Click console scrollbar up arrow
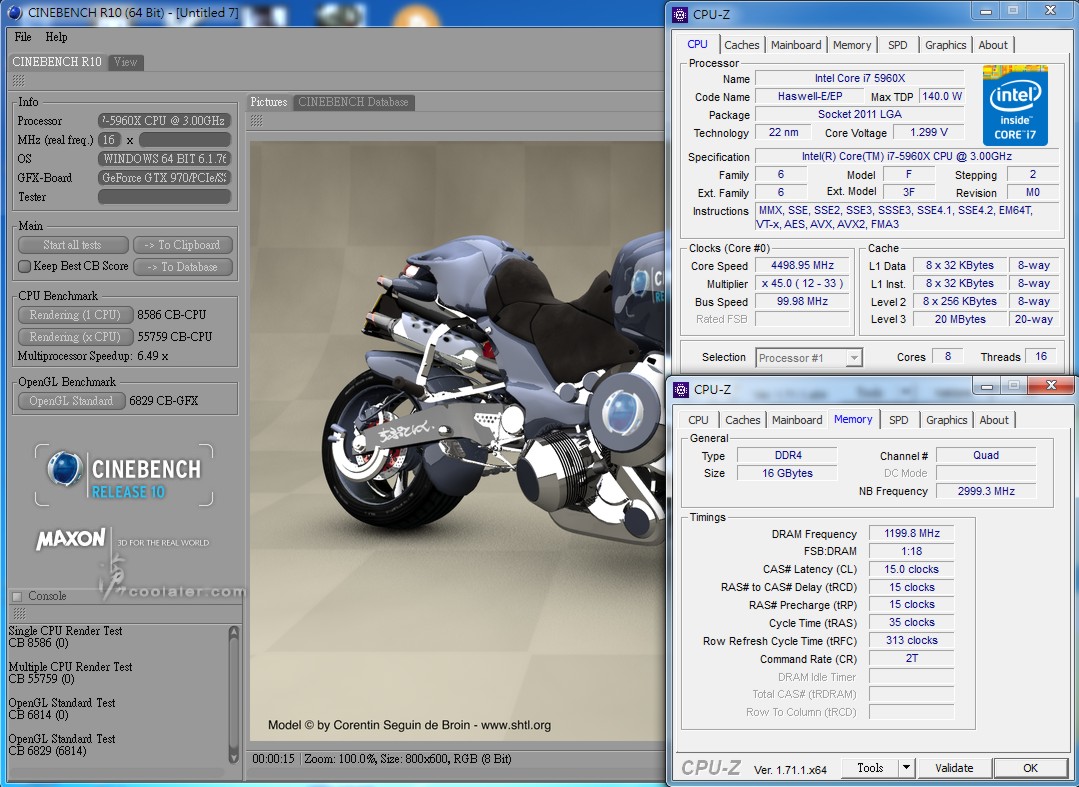1079x787 pixels. [x=233, y=632]
